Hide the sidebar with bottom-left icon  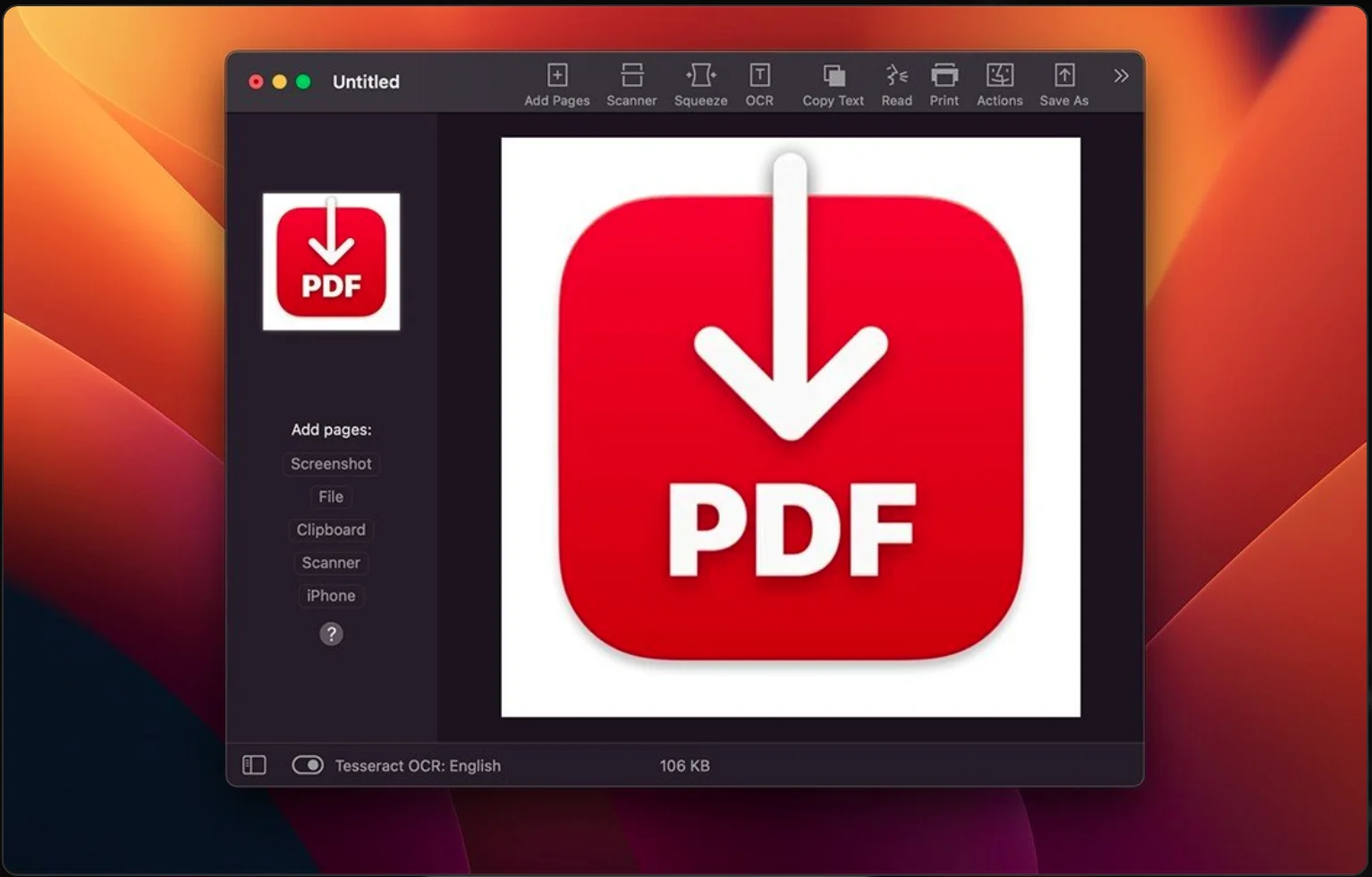tap(254, 765)
